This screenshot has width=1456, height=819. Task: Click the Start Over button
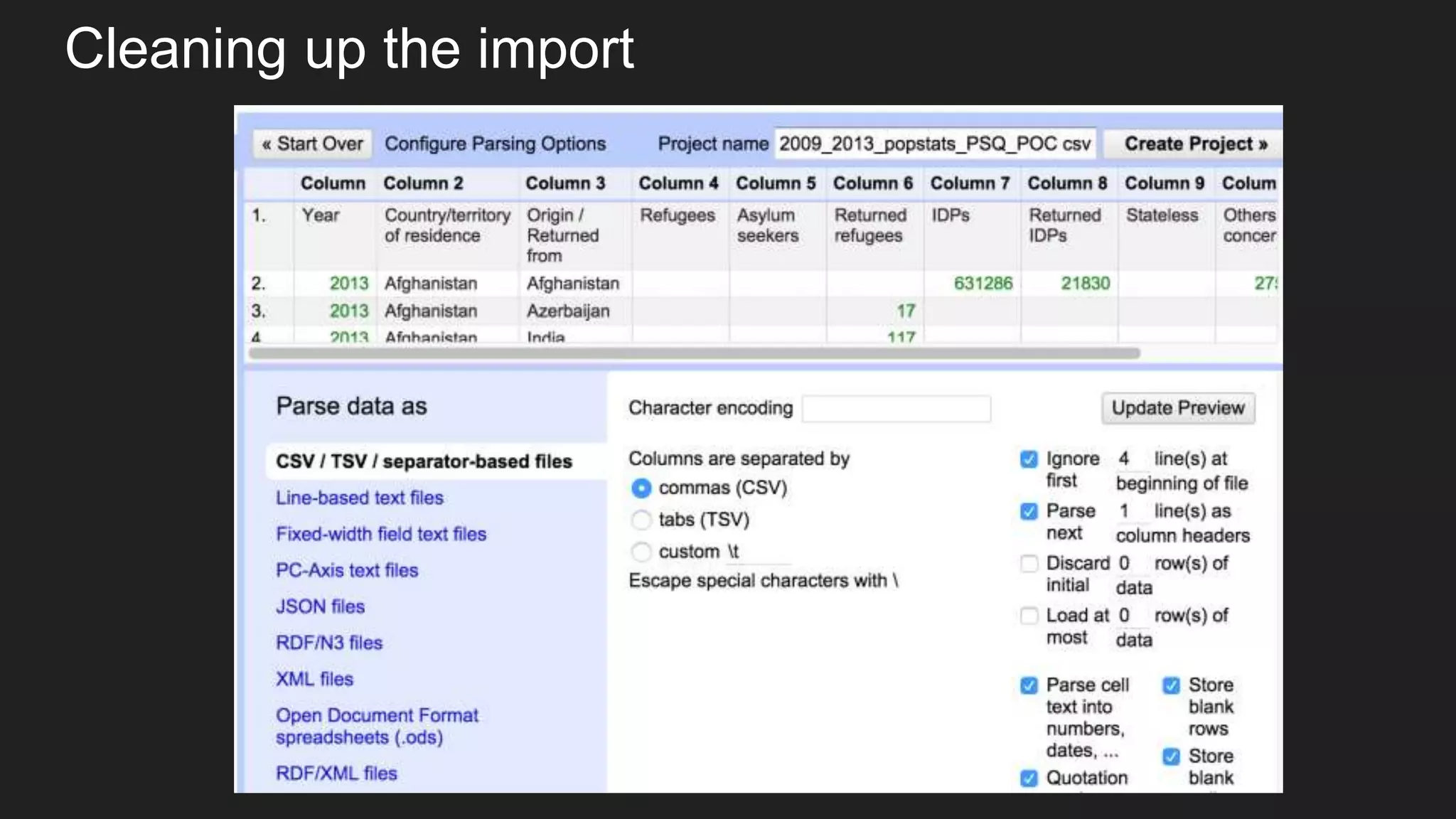click(311, 144)
